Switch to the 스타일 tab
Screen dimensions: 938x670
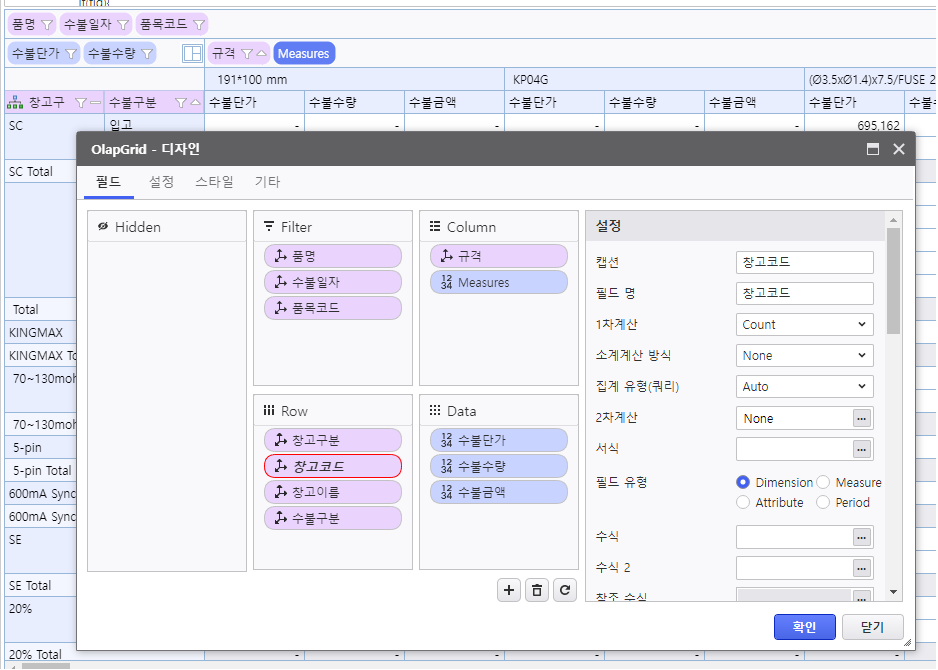tap(214, 182)
